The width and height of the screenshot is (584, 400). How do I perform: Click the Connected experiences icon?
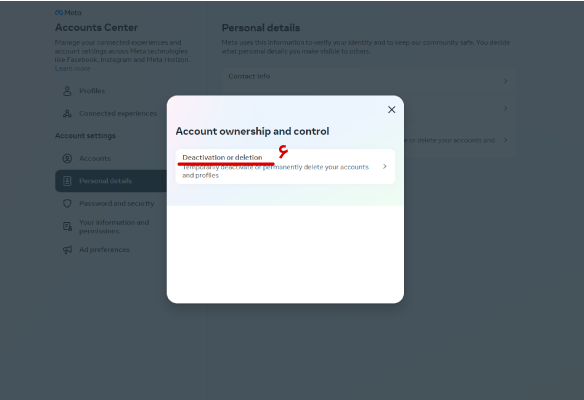[67, 114]
